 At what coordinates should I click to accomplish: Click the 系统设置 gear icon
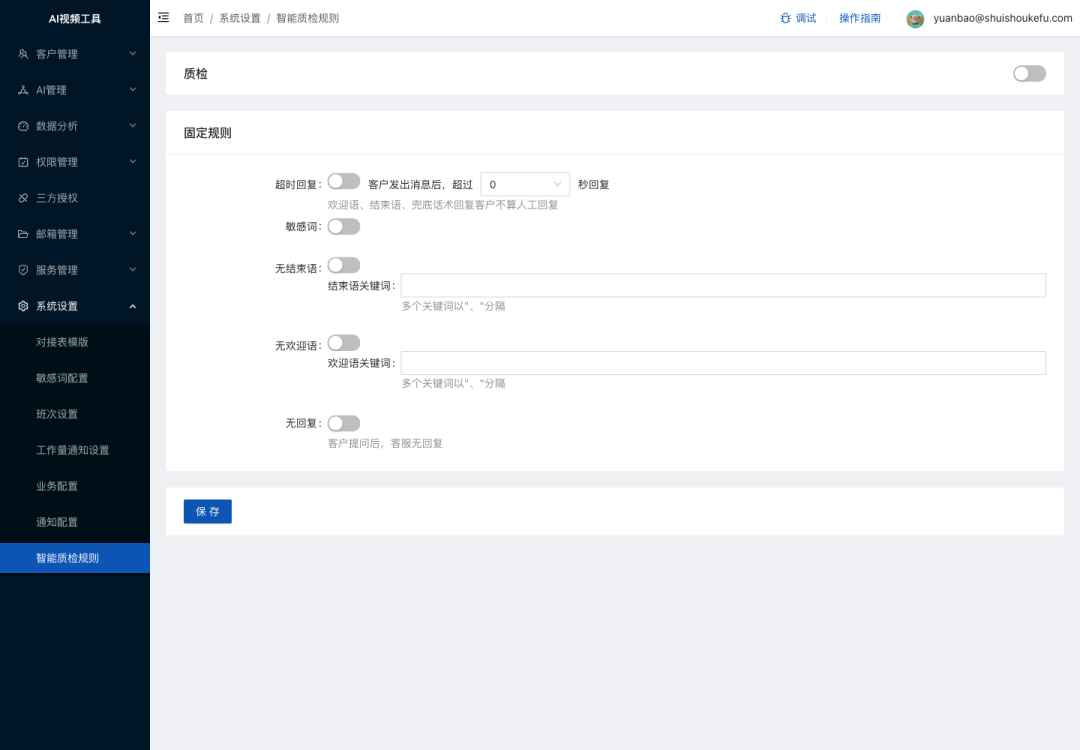point(23,306)
